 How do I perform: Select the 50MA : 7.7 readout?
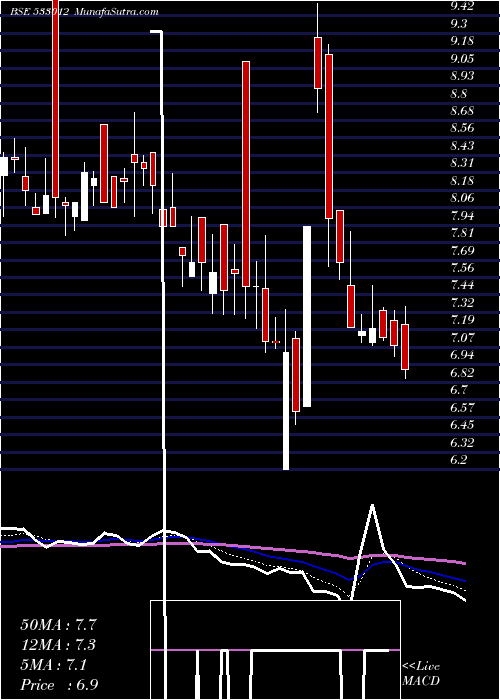[58, 625]
